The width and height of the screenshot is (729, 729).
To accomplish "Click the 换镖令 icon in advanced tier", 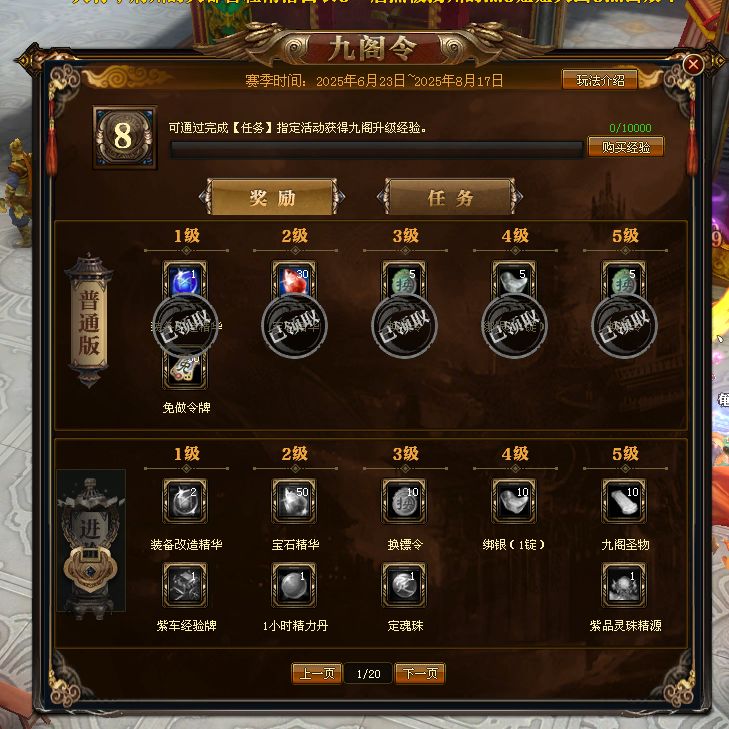I will pos(404,501).
